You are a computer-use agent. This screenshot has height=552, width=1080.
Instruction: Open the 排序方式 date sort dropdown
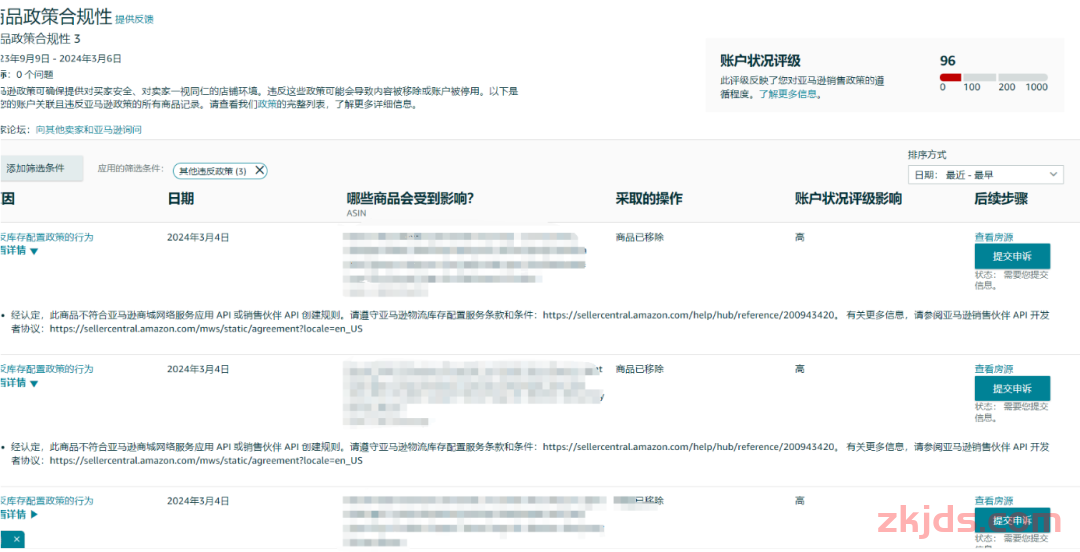986,175
